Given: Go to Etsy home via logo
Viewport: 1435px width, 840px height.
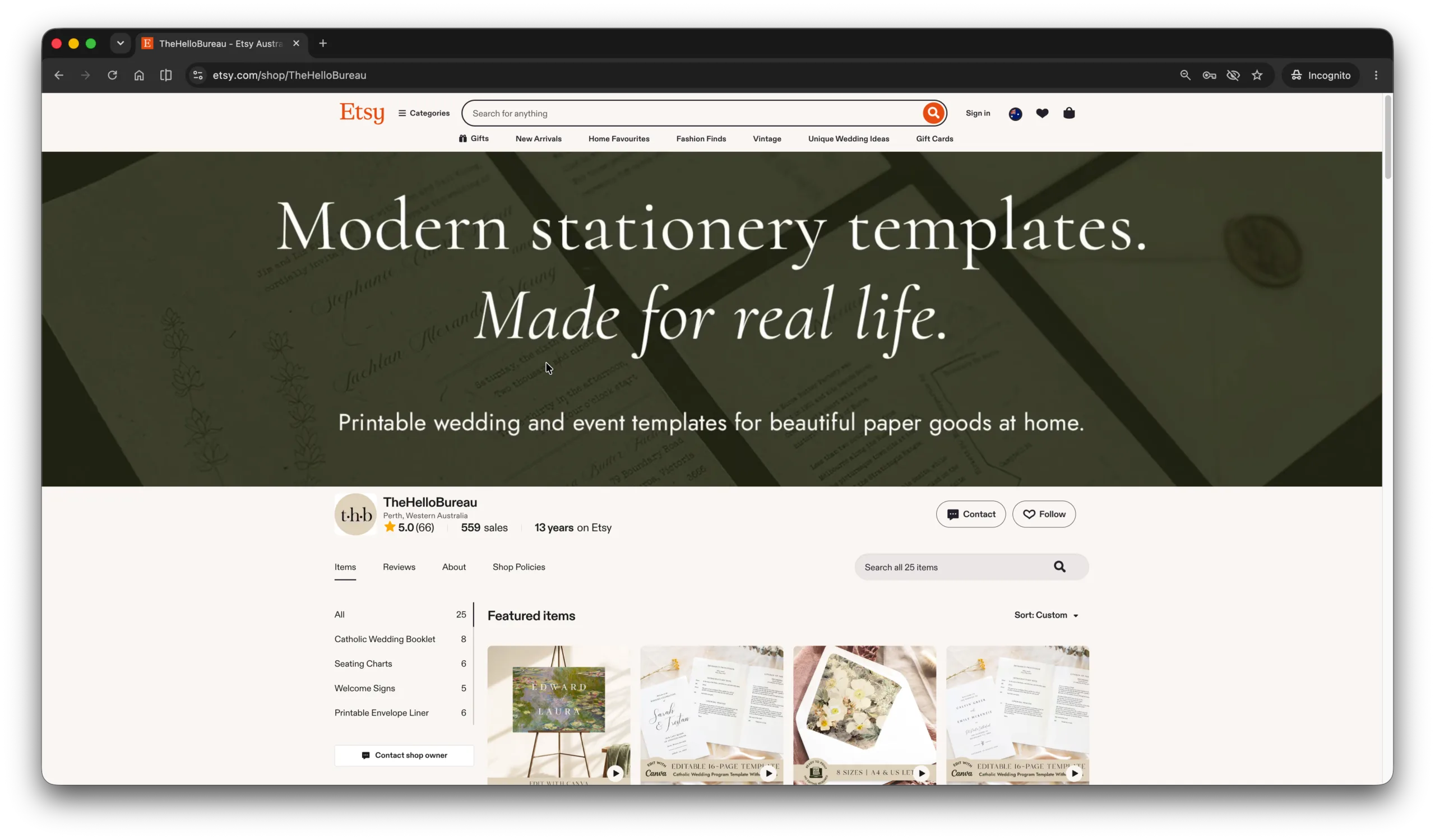Looking at the screenshot, I should tap(362, 113).
